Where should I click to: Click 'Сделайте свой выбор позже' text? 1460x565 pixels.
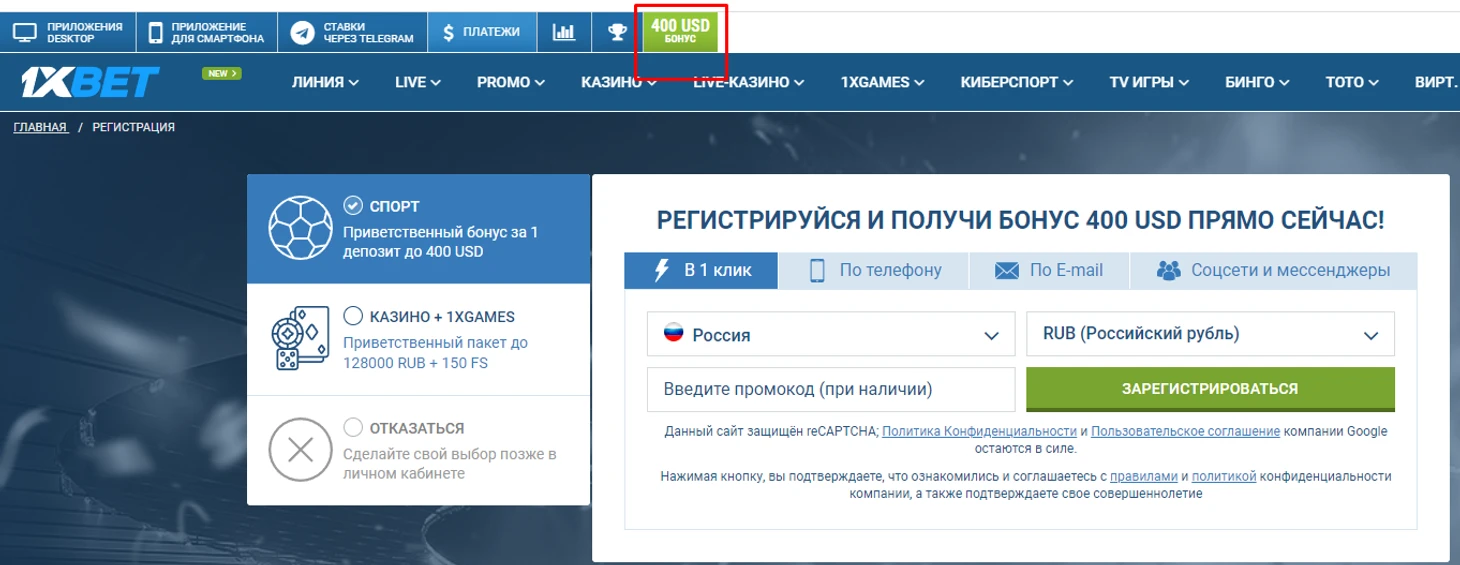[450, 463]
